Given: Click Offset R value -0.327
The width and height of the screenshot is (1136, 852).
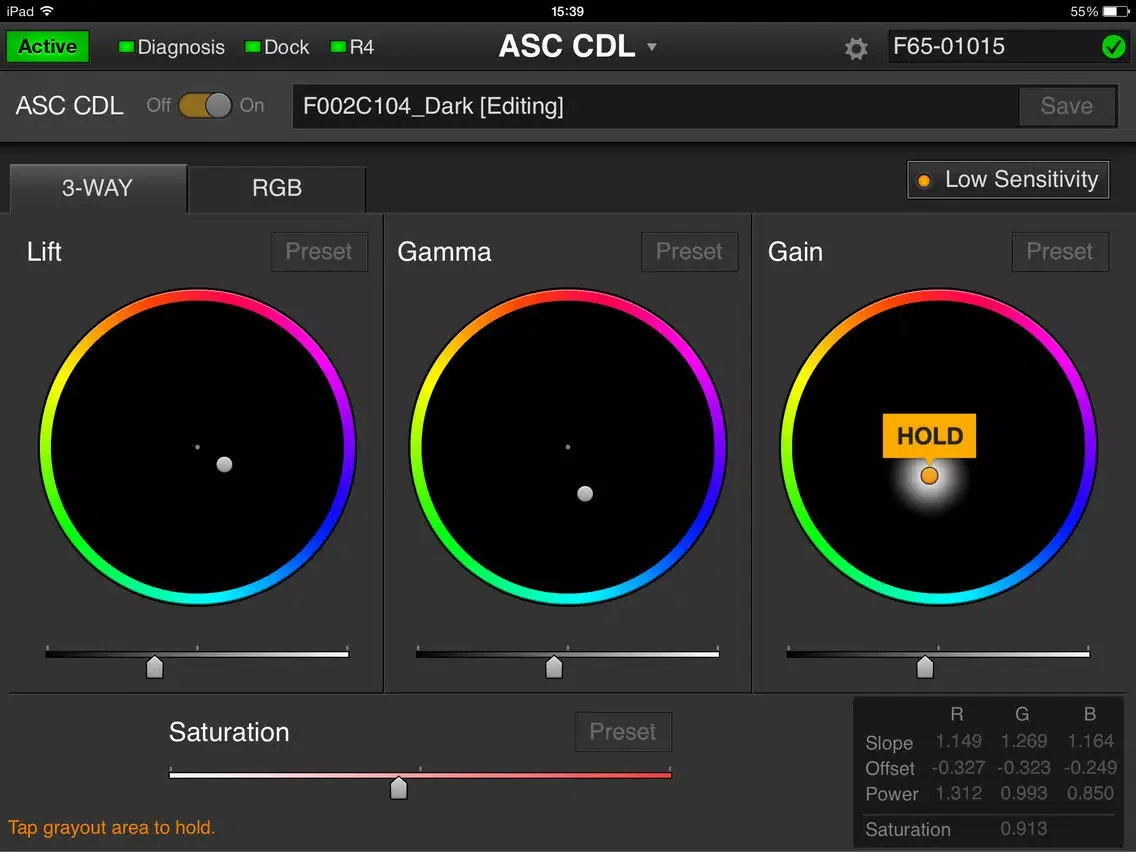Looking at the screenshot, I should pyautogui.click(x=958, y=767).
